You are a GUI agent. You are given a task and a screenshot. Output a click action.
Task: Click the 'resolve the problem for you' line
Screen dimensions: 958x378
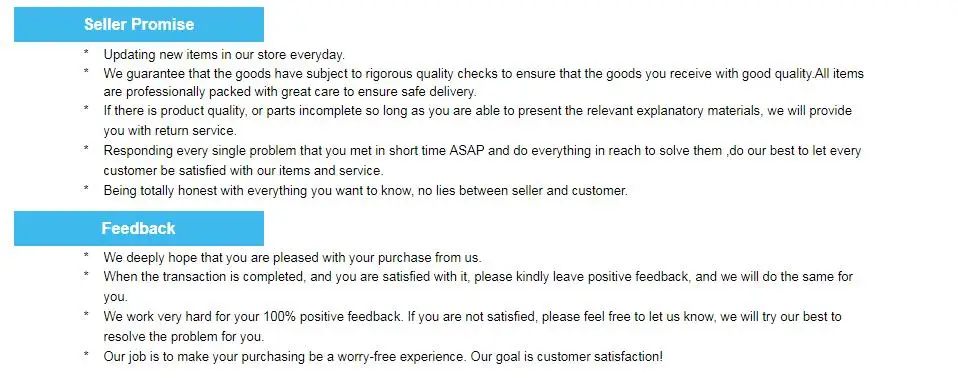click(x=183, y=336)
